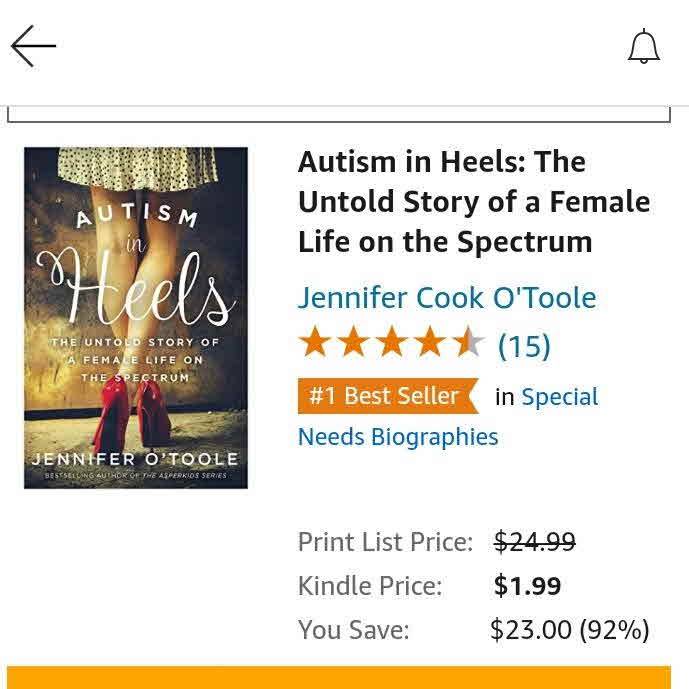The image size is (689, 689).
Task: Click the 'Print List Price:' label
Action: coord(385,542)
